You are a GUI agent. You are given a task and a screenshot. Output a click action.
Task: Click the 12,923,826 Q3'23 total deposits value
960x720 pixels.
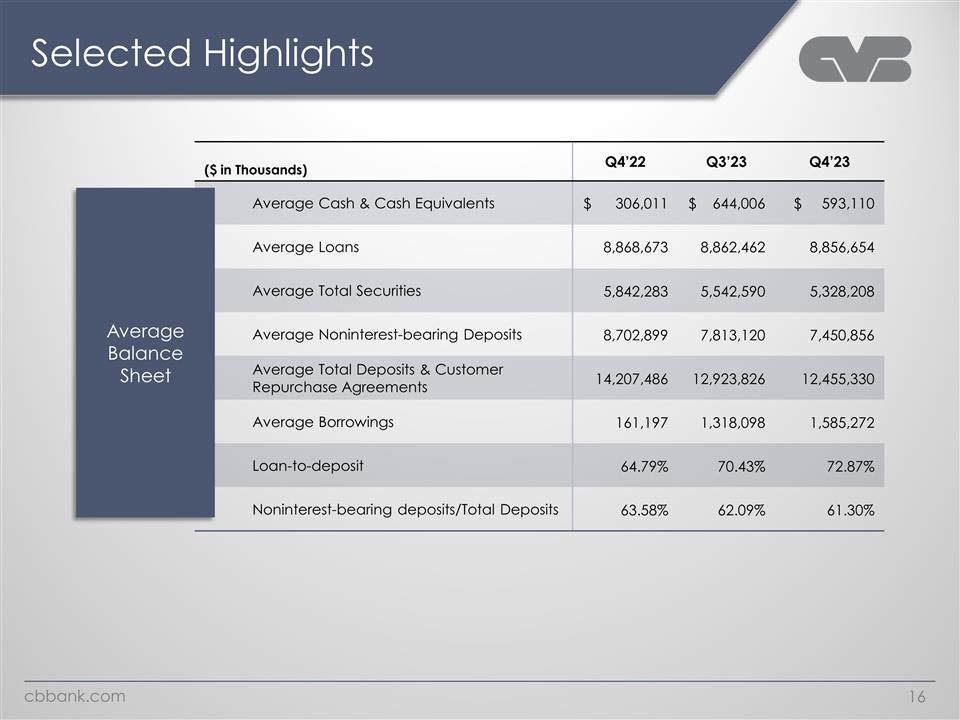tap(728, 379)
